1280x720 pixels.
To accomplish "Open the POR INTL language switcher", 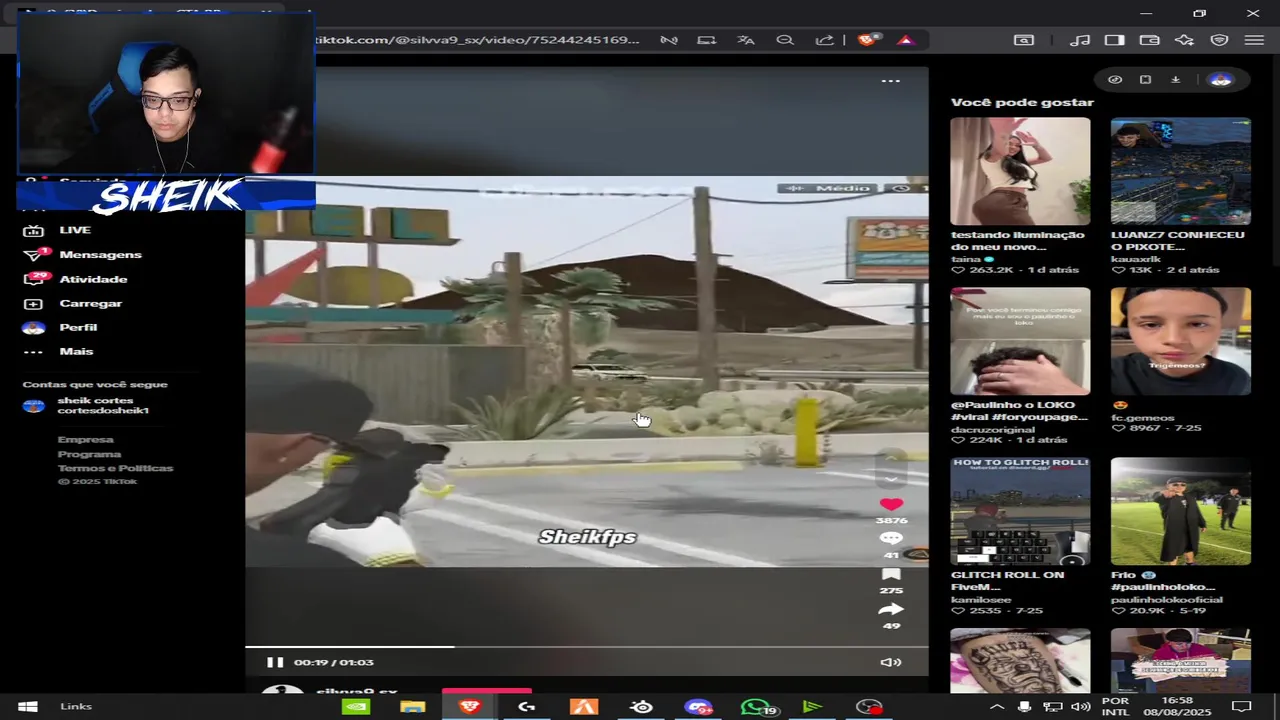I will 1115,707.
